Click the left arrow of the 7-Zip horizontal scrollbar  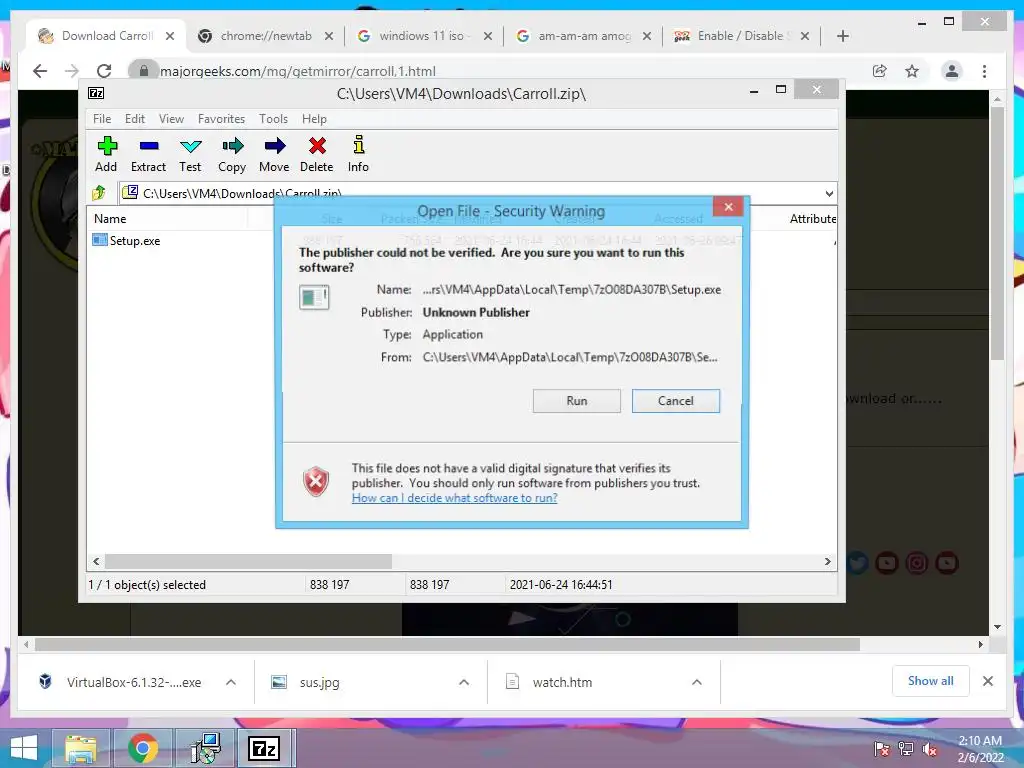pyautogui.click(x=96, y=562)
